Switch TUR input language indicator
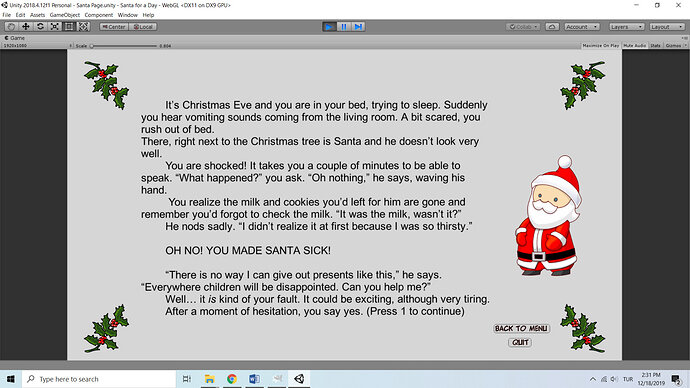The image size is (690, 388). point(628,379)
